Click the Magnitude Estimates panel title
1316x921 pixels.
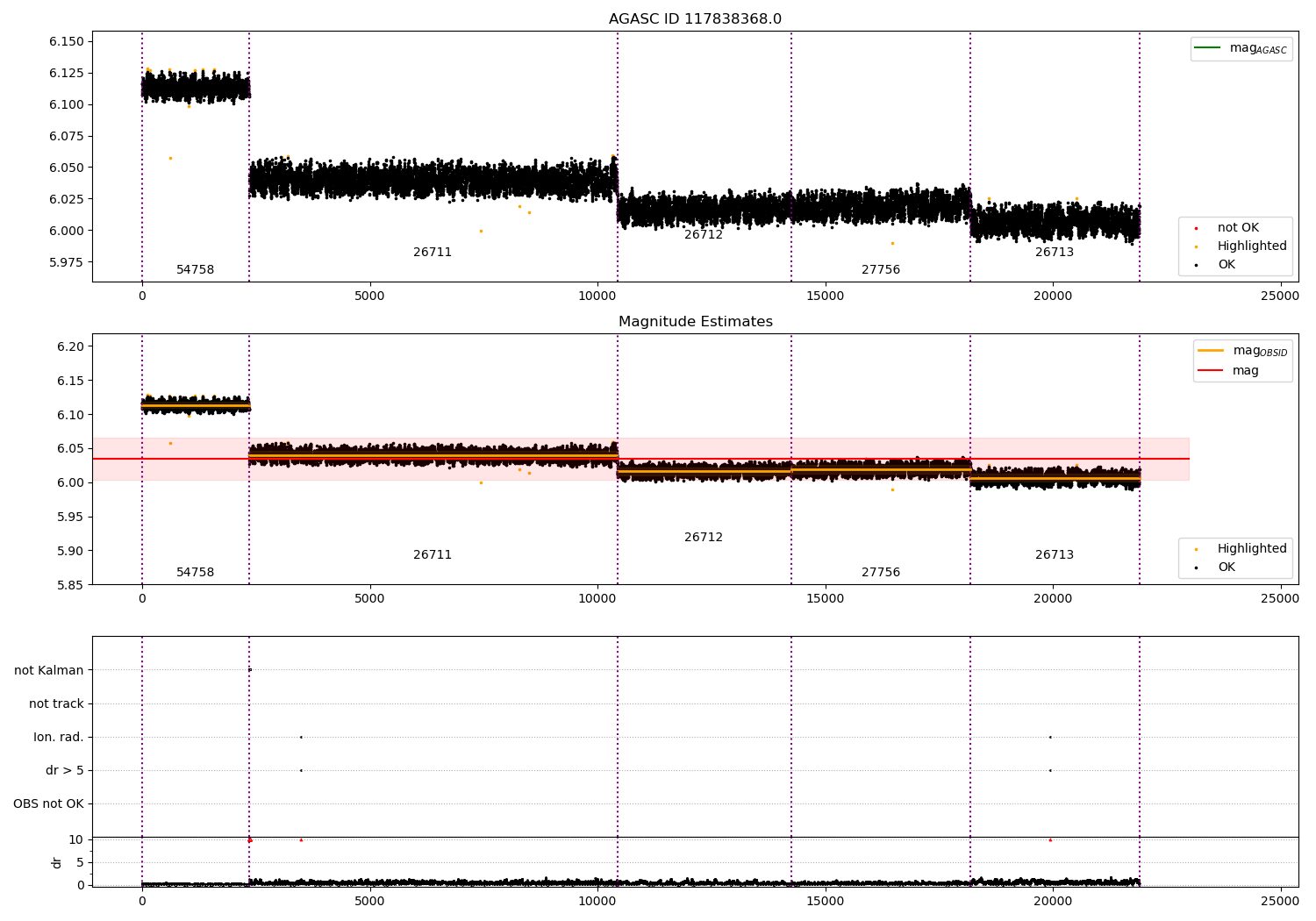pos(695,322)
